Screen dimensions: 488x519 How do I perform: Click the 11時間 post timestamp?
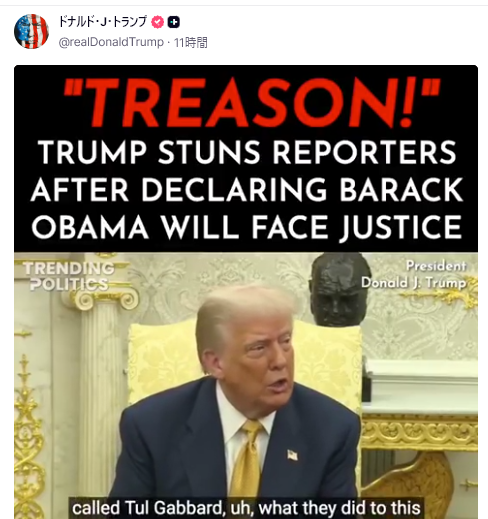click(191, 42)
